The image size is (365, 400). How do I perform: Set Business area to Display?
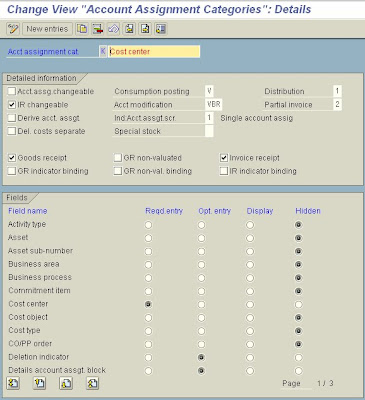250,265
